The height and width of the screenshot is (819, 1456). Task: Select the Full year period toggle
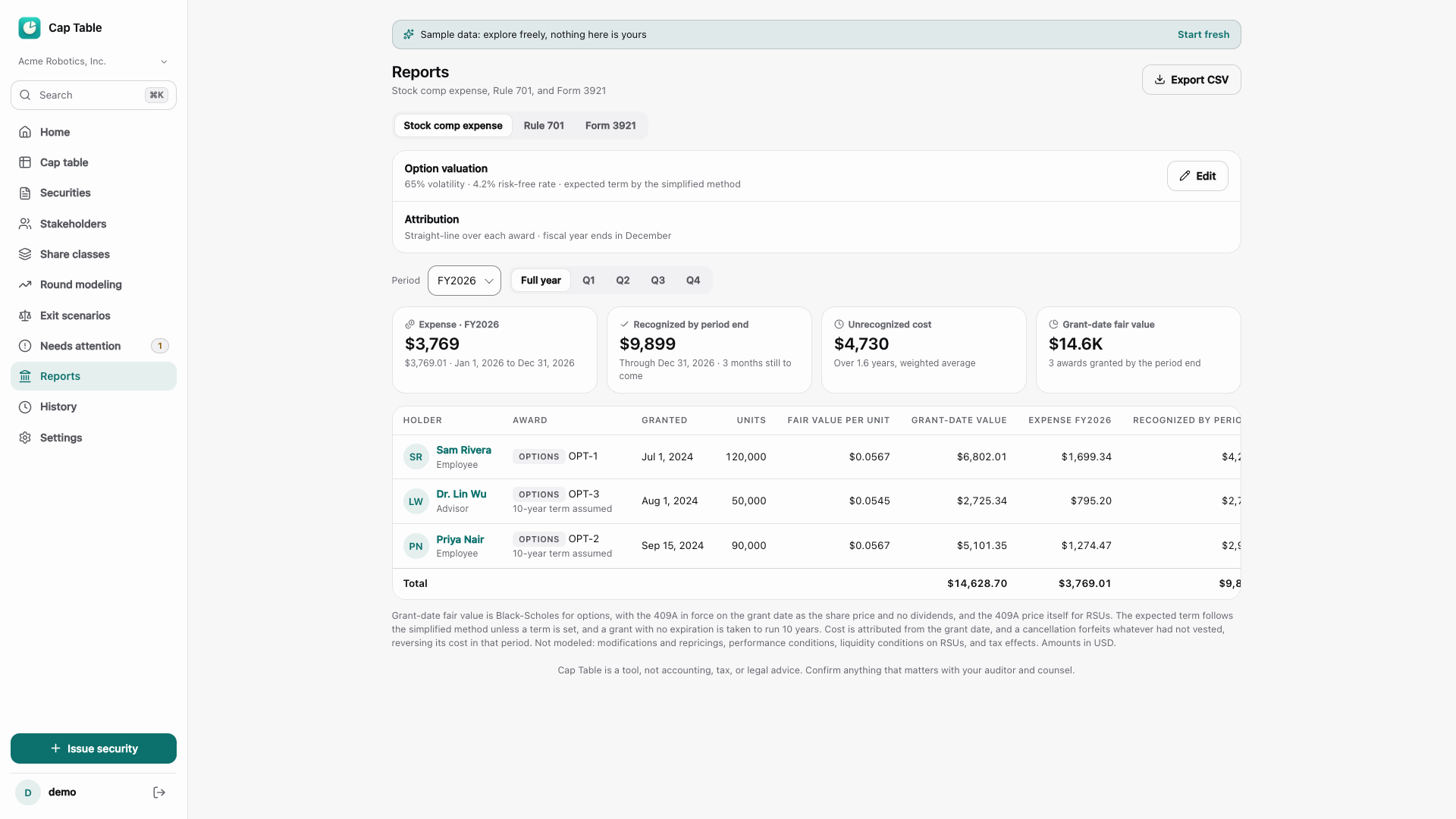pos(541,281)
